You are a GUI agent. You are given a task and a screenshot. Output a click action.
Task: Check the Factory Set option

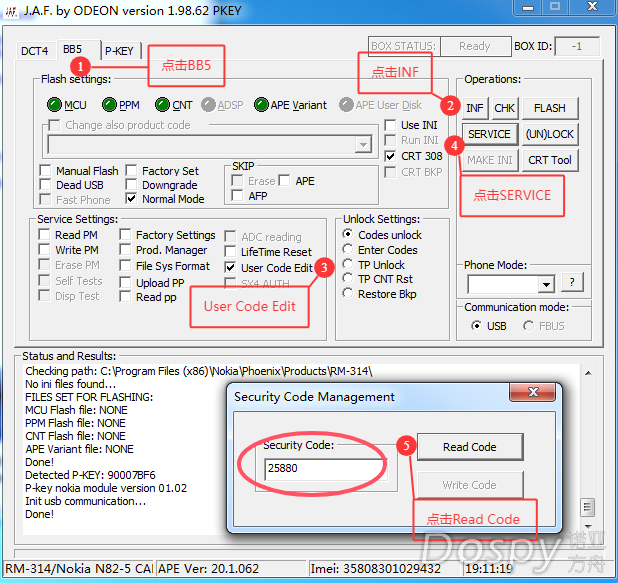pos(131,171)
